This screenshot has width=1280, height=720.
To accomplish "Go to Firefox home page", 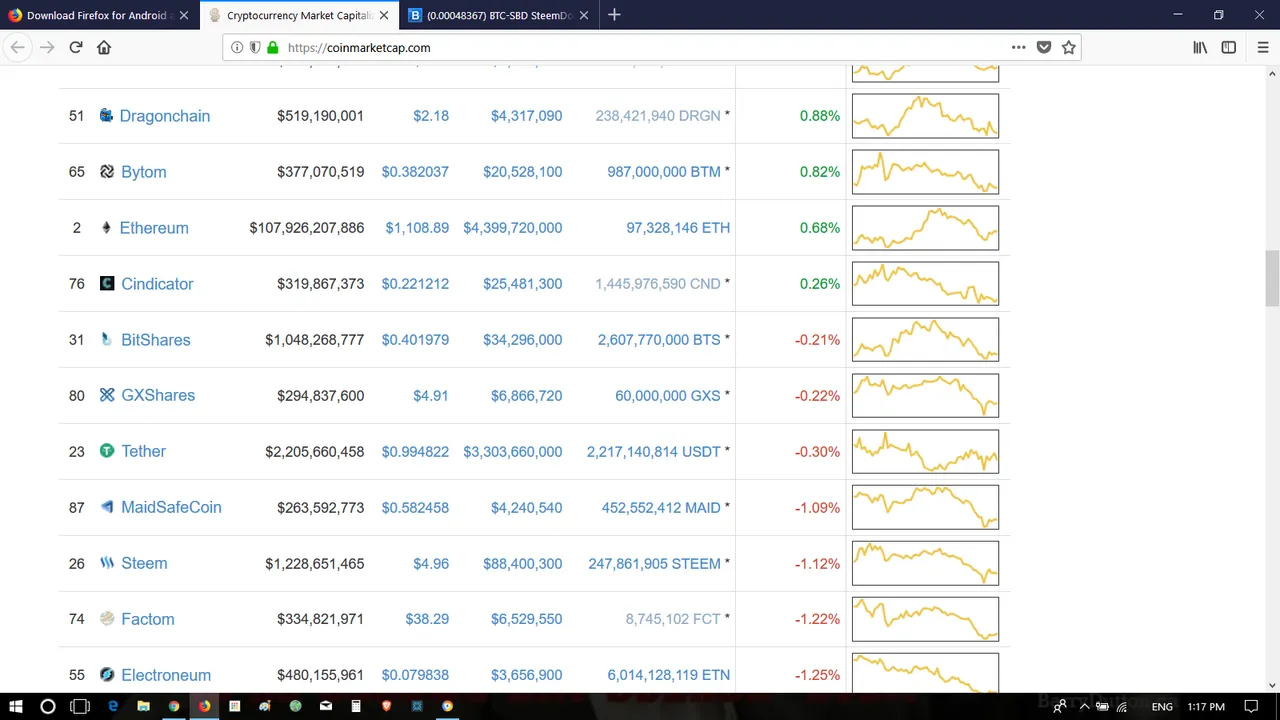I will coord(104,47).
